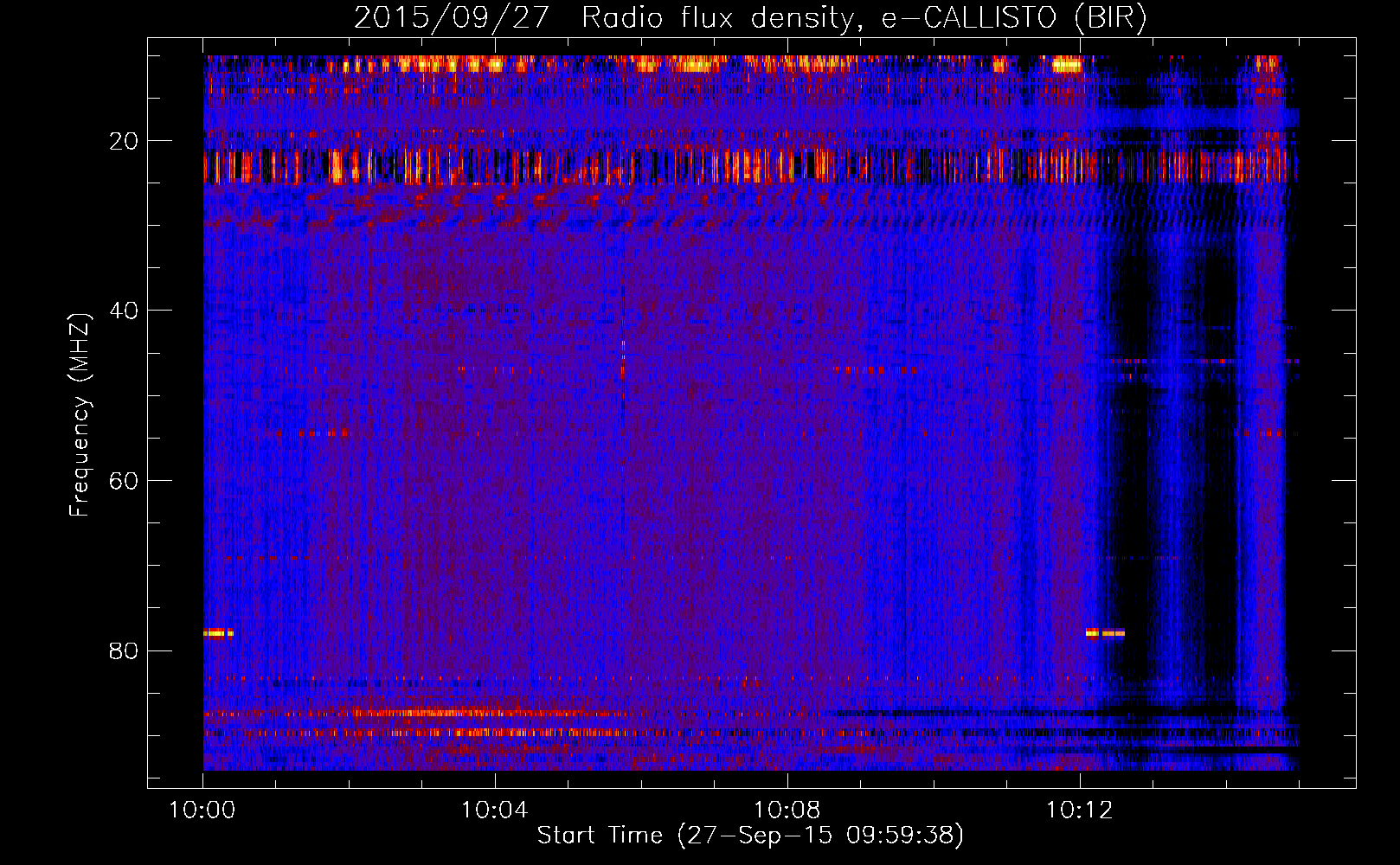Select the '10:04' time axis label
Viewport: 1400px width, 865px height.
point(494,811)
